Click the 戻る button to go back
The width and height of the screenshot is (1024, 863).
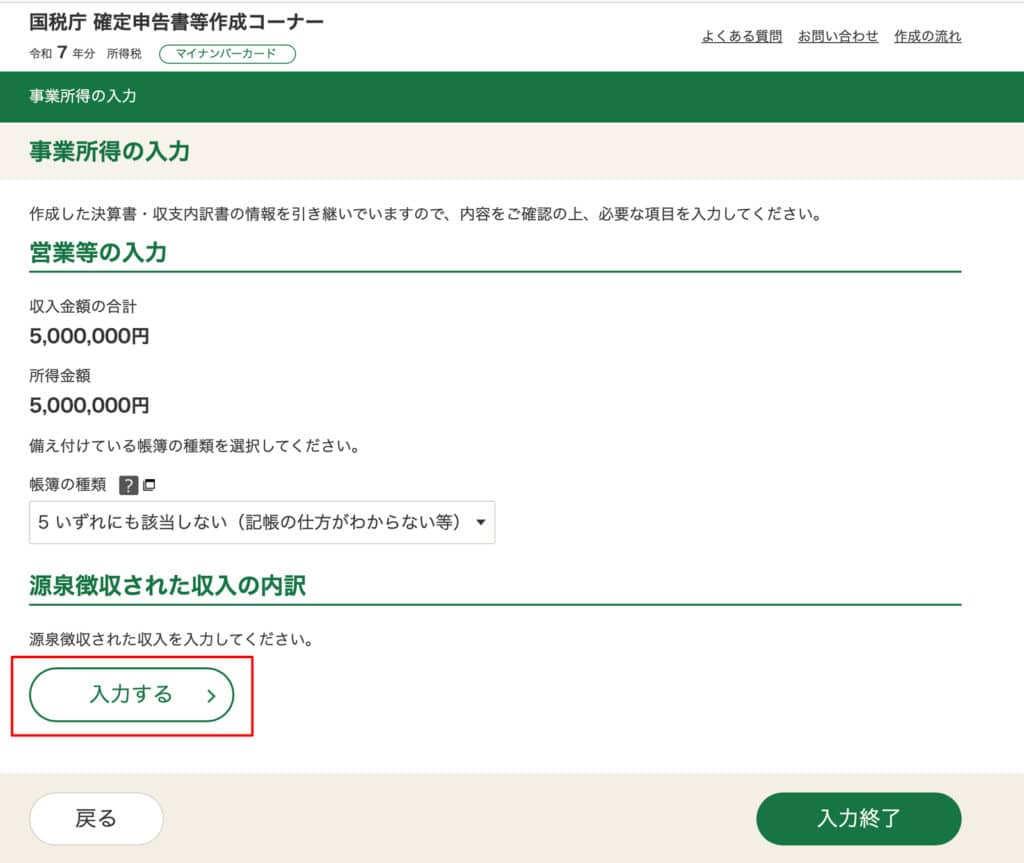pyautogui.click(x=96, y=819)
